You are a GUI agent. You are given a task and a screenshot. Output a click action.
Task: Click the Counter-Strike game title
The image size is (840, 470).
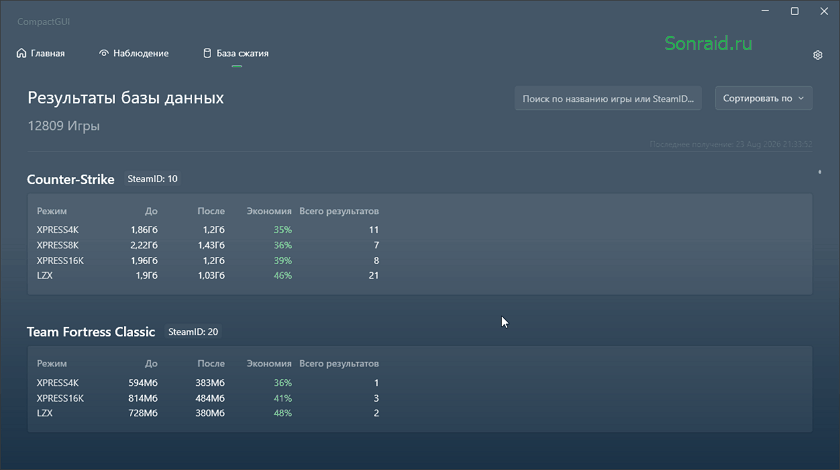point(71,180)
